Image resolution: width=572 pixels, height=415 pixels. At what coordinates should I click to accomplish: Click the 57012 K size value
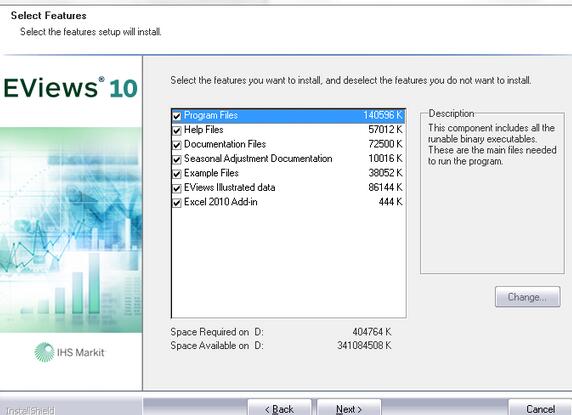click(x=385, y=129)
